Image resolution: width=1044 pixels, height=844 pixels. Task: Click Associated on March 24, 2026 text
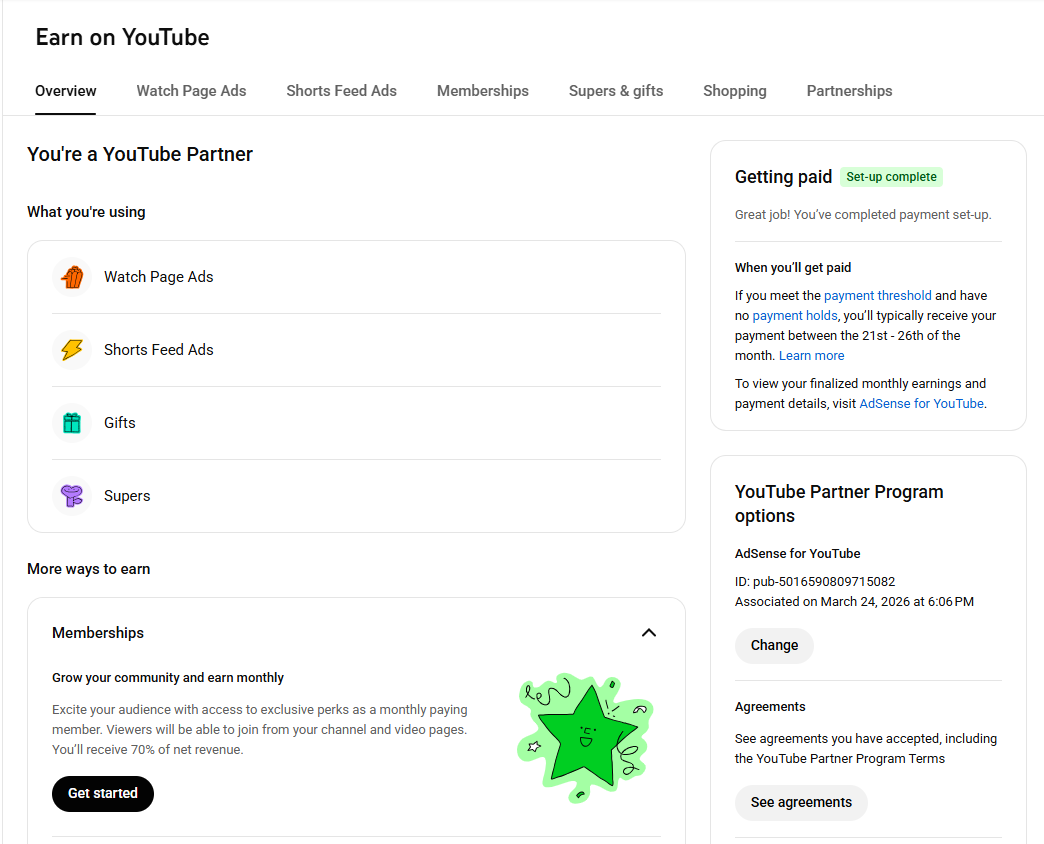[854, 602]
